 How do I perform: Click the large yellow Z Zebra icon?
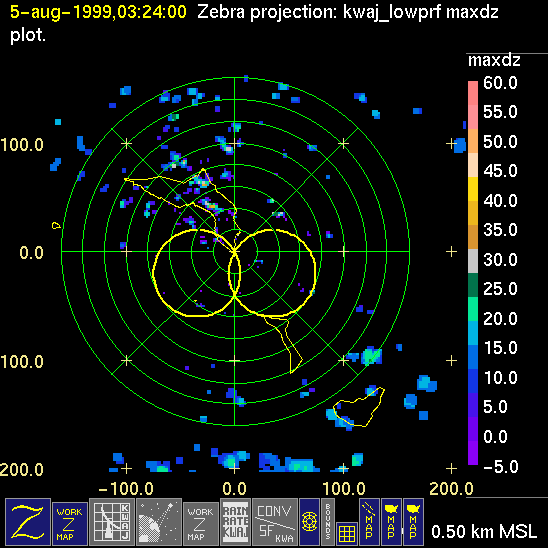click(28, 522)
